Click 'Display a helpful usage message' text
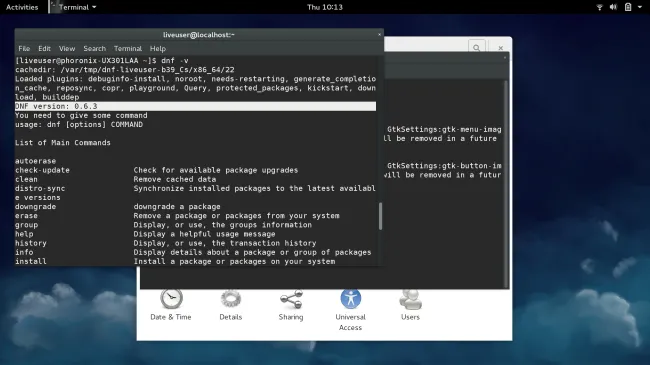The width and height of the screenshot is (650, 365). 204,234
